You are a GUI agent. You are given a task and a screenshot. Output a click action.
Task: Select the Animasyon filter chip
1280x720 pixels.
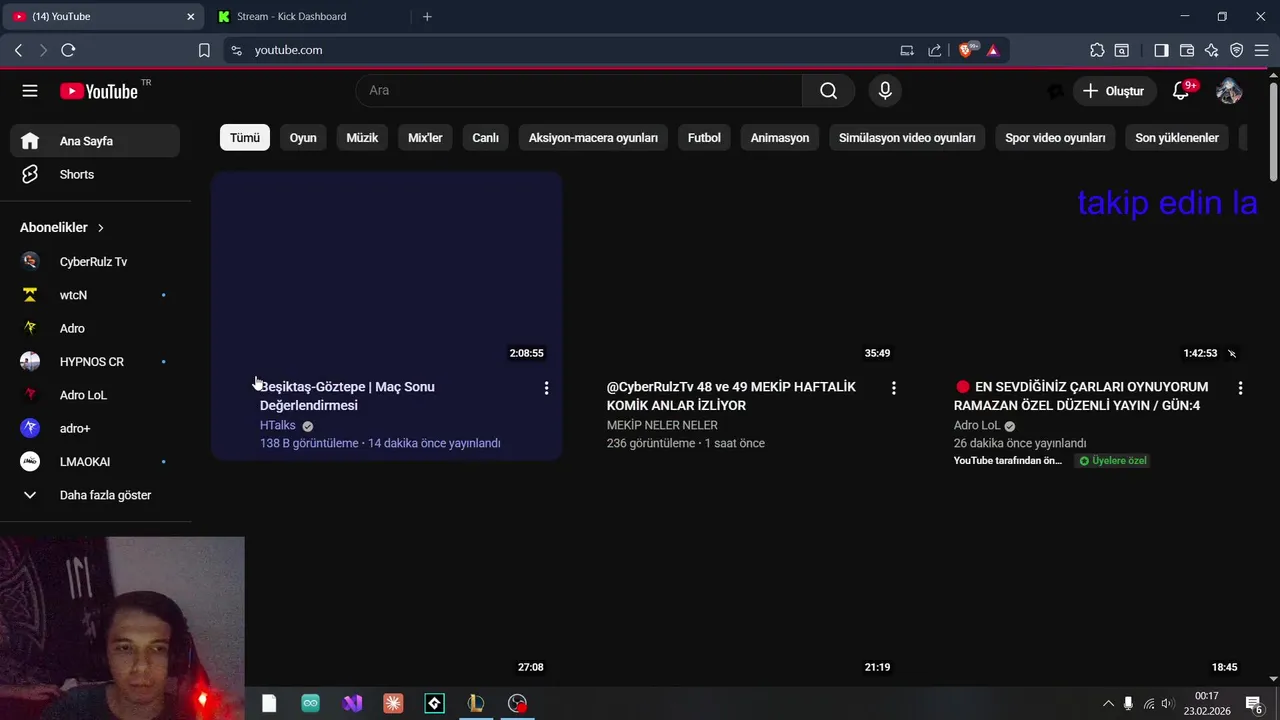[780, 138]
